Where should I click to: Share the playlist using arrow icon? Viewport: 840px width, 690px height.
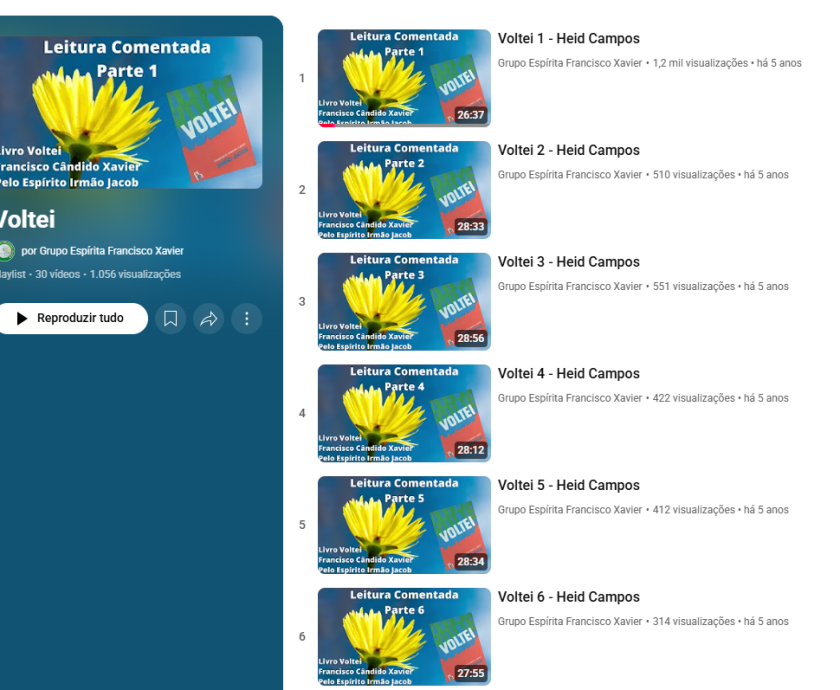click(208, 319)
